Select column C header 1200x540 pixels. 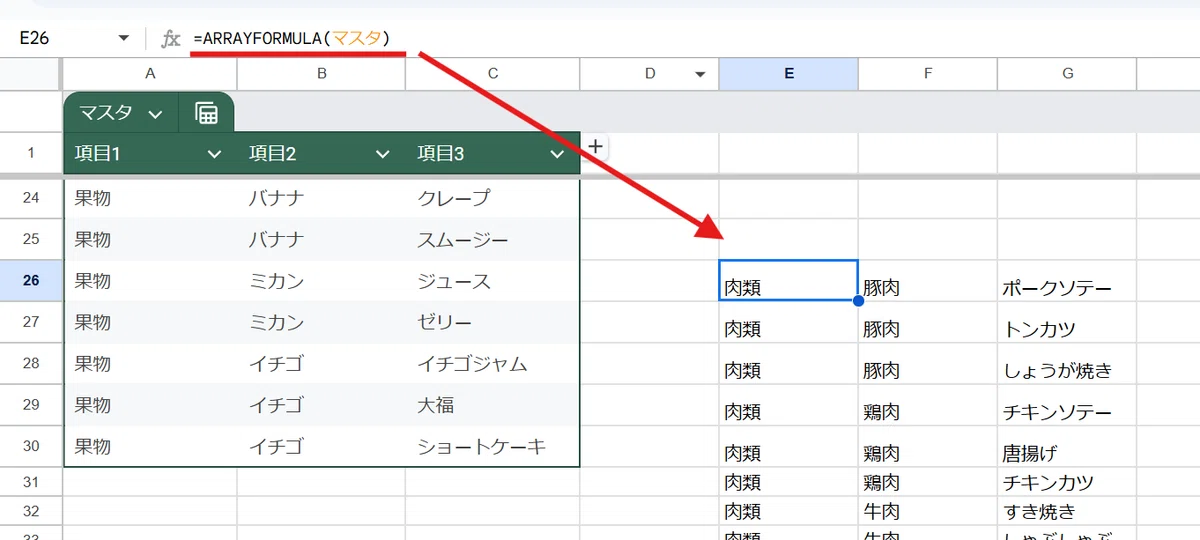click(x=492, y=73)
